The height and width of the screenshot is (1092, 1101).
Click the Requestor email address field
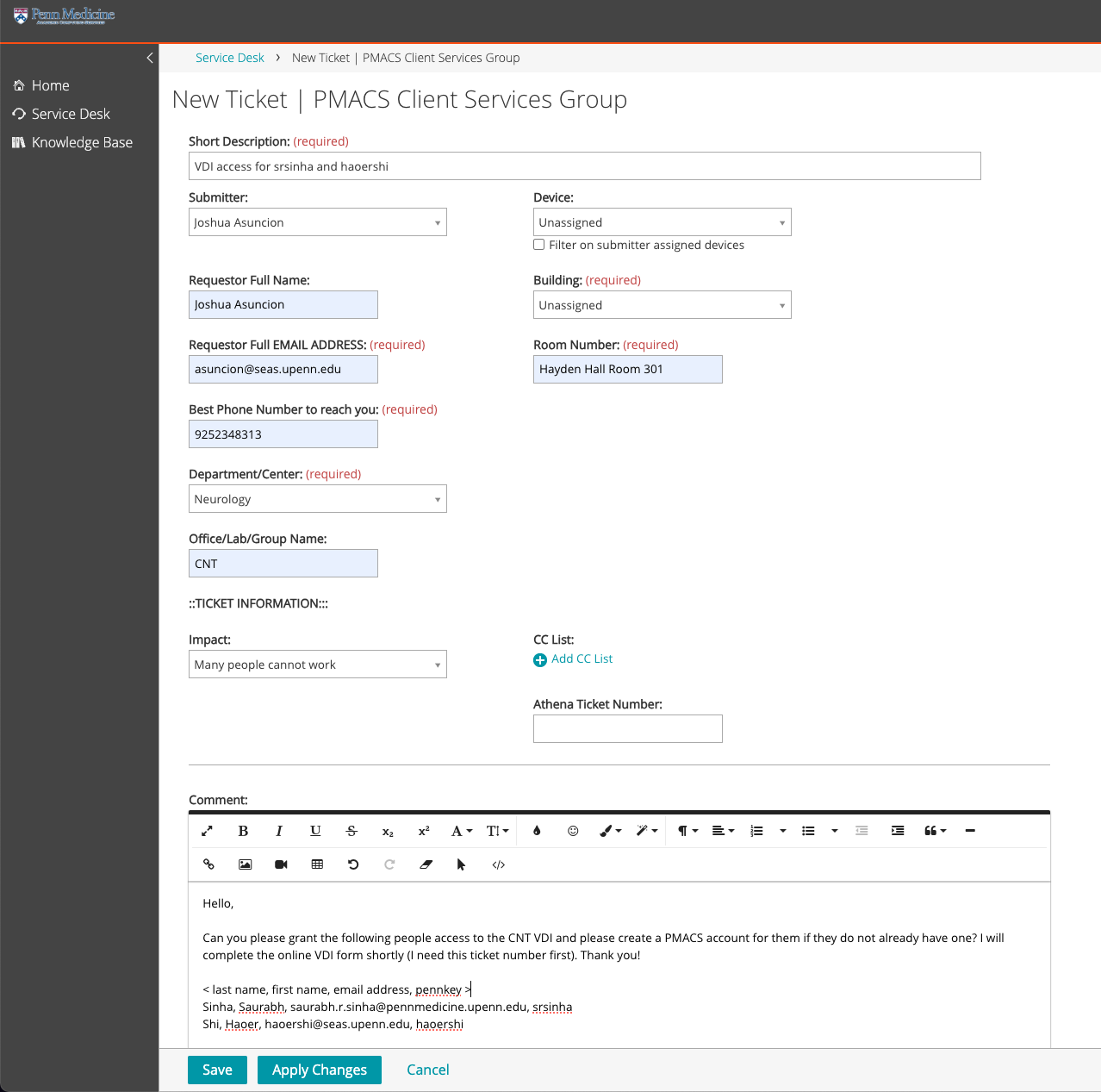coord(283,369)
